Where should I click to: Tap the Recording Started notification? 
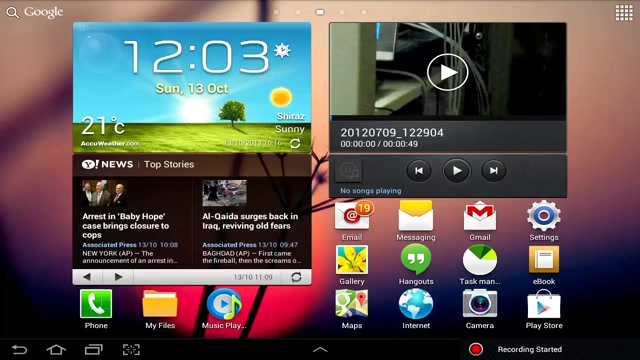[529, 349]
